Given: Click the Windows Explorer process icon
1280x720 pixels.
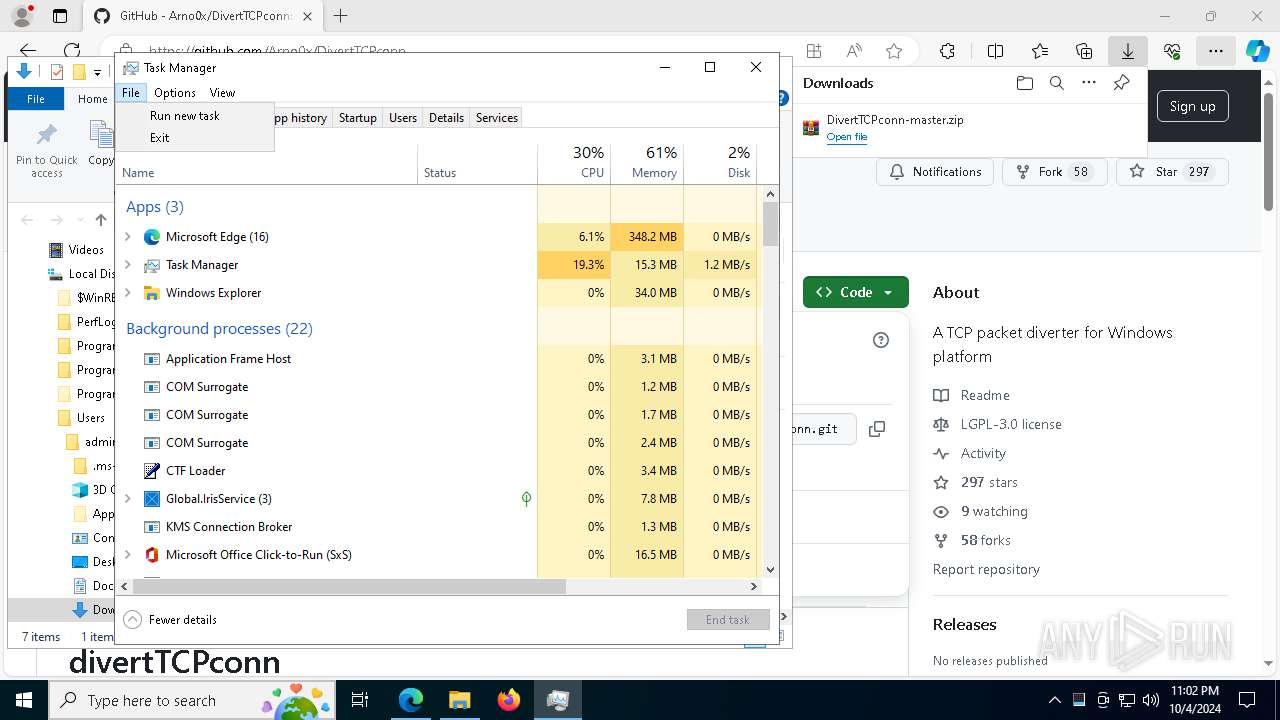Looking at the screenshot, I should [x=152, y=293].
